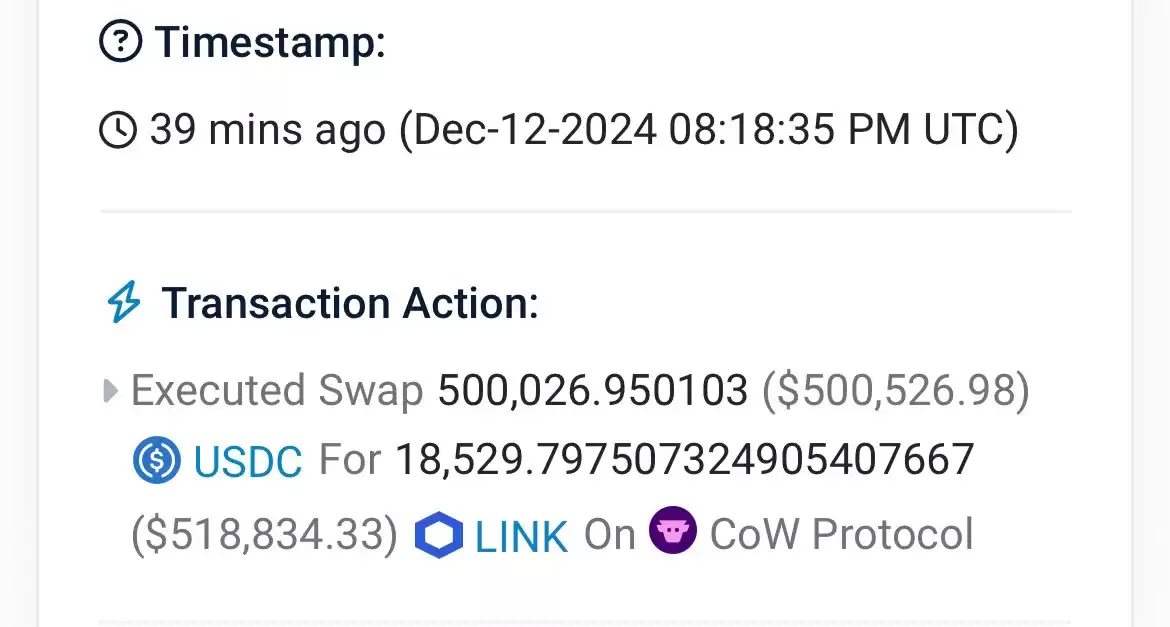
Task: Click the lightning bolt Transaction Action icon
Action: coord(124,302)
